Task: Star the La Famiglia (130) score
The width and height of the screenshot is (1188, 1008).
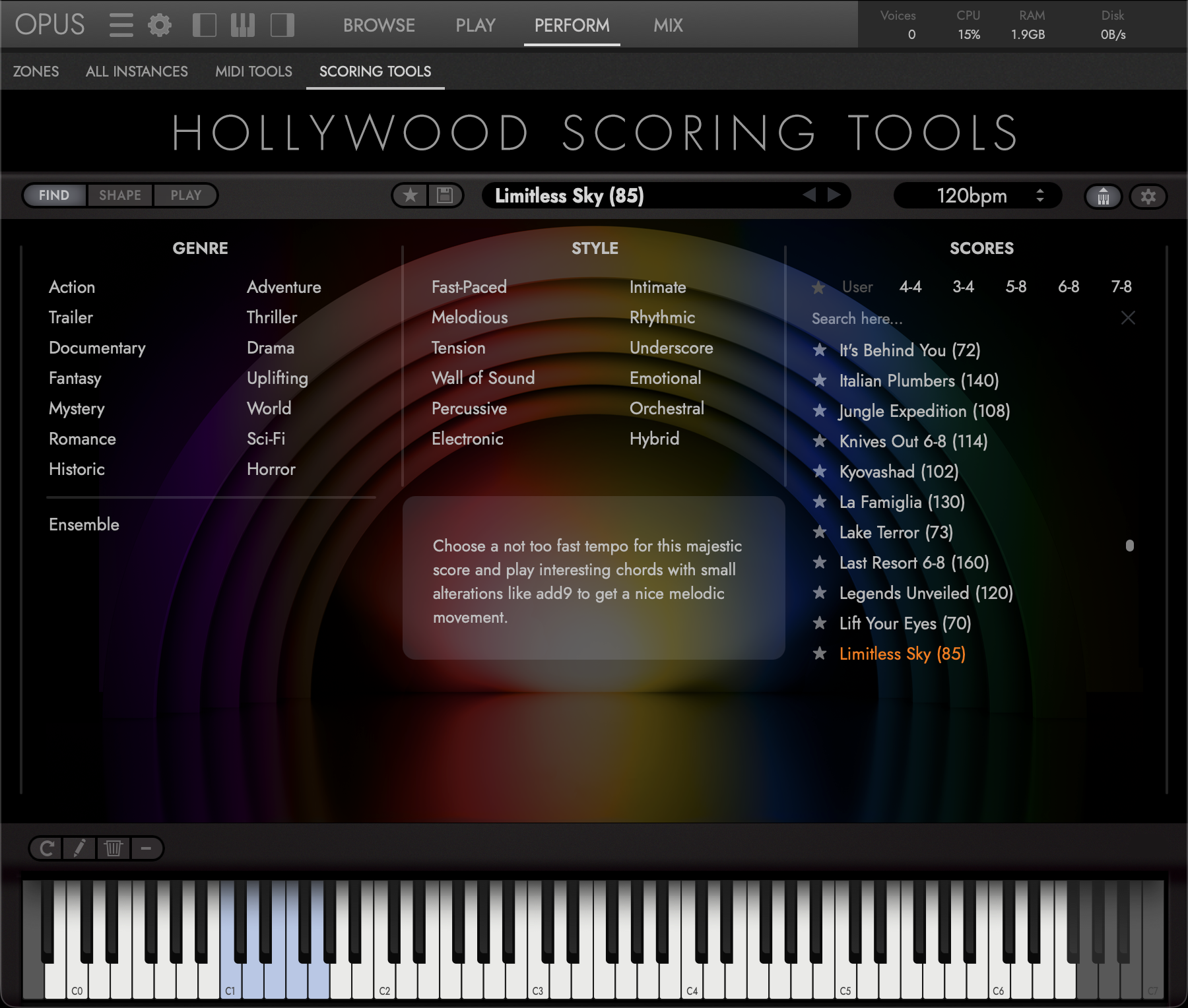Action: [x=820, y=501]
